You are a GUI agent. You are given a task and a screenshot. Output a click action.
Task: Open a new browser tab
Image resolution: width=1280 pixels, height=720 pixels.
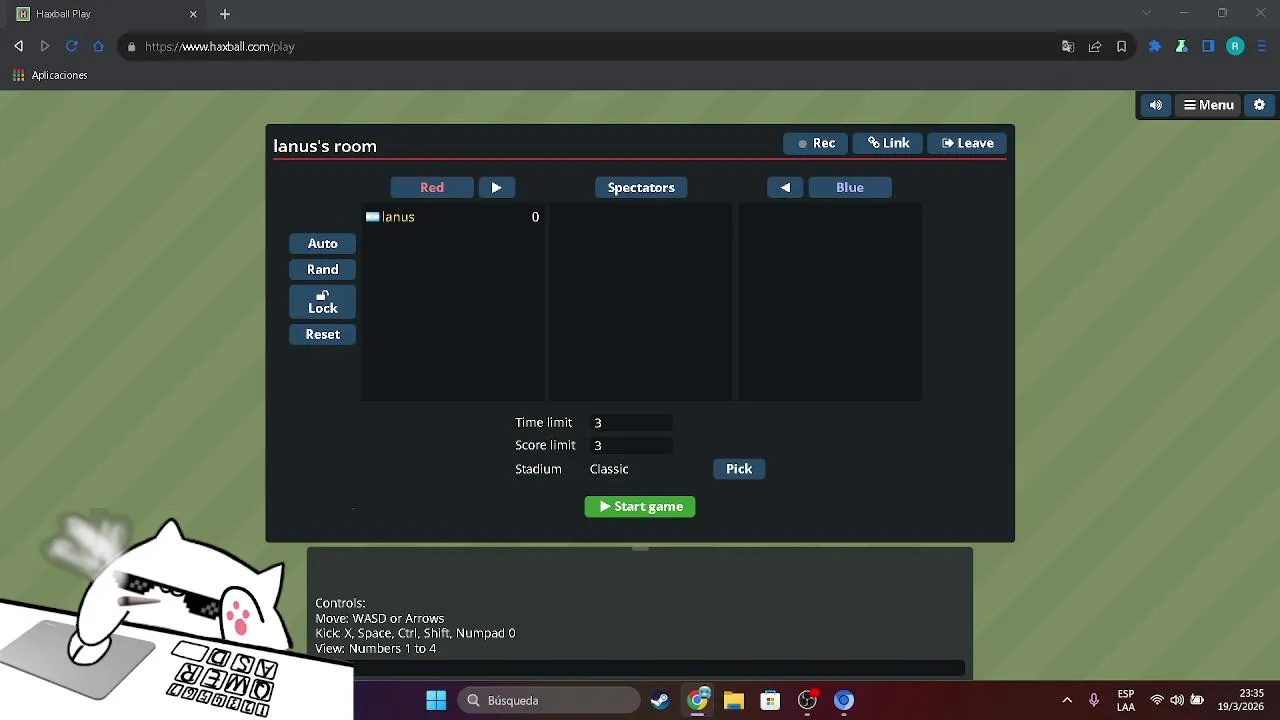pos(225,14)
